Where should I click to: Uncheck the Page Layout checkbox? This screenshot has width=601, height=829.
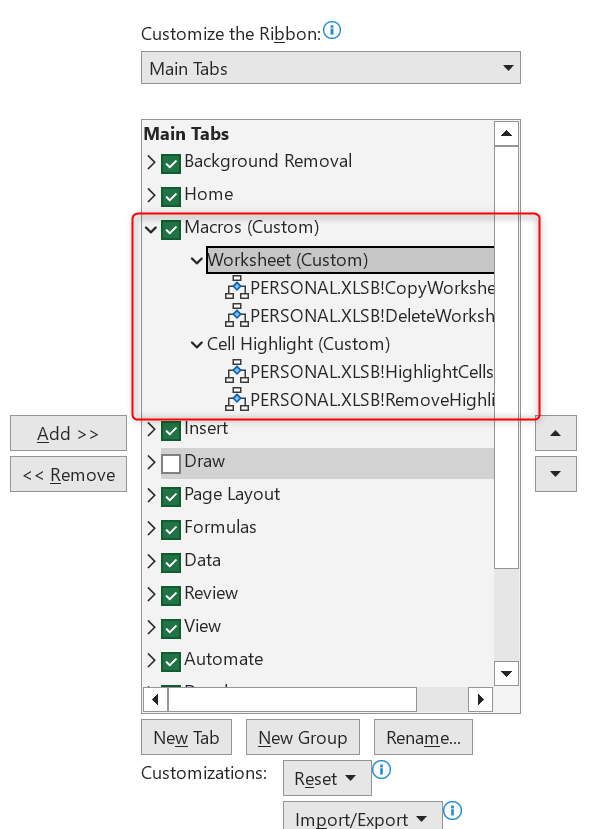(x=171, y=496)
